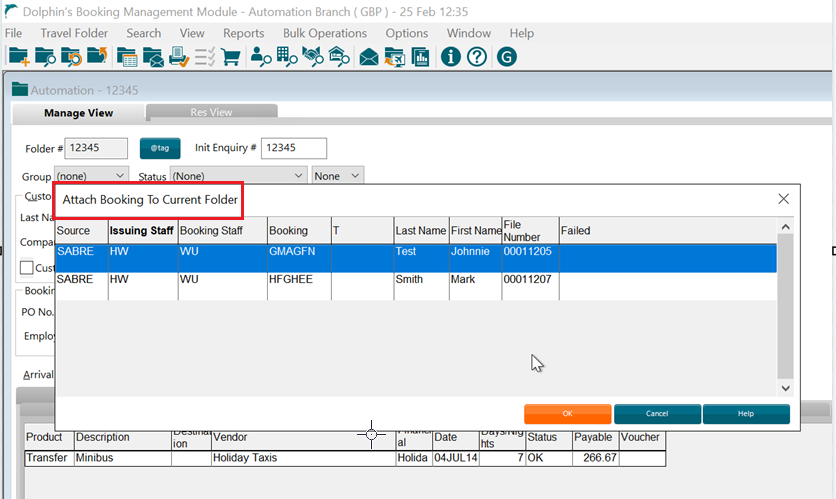Click the person search icon
Viewport: 836px width, 499px height.
(x=261, y=57)
